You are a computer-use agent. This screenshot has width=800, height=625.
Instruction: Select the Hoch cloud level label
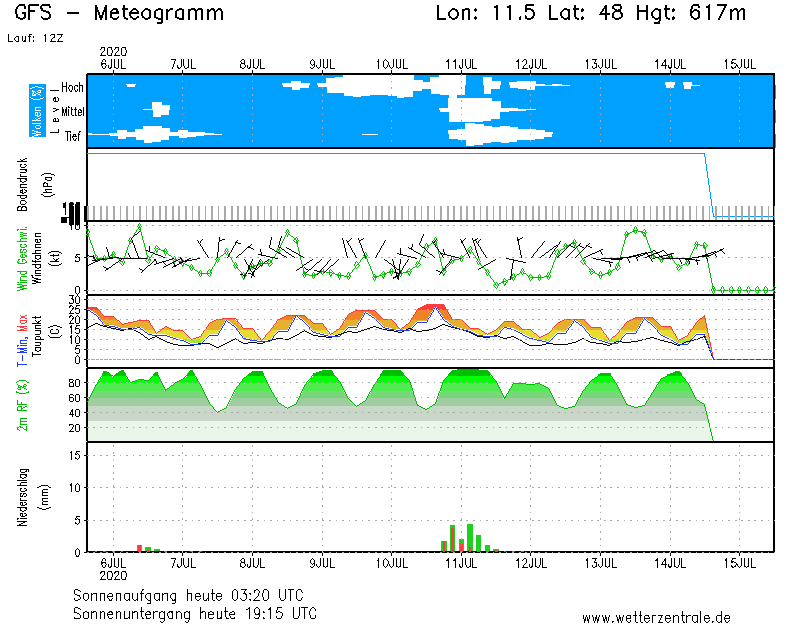[72, 88]
